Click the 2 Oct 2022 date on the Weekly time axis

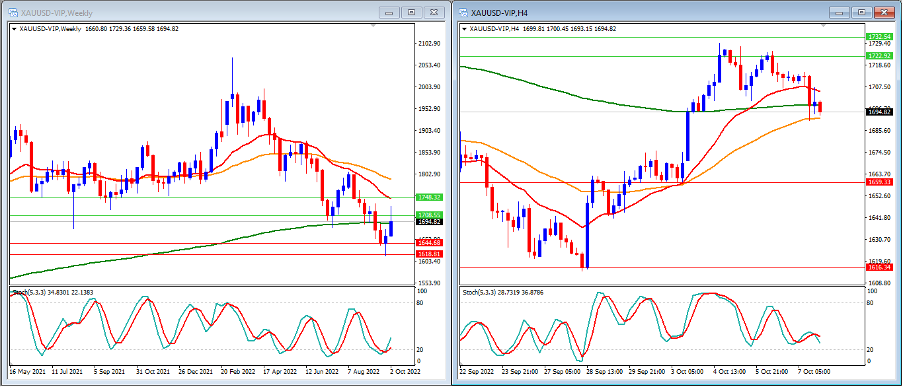coord(406,372)
